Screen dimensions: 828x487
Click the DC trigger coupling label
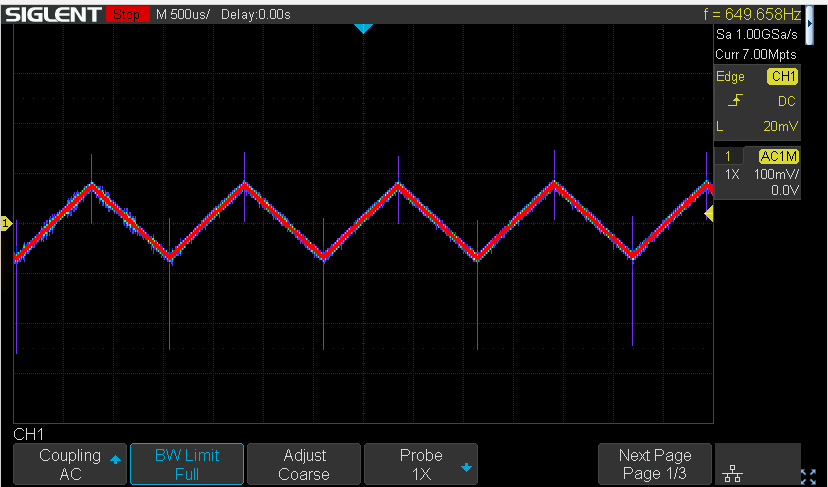click(x=786, y=101)
